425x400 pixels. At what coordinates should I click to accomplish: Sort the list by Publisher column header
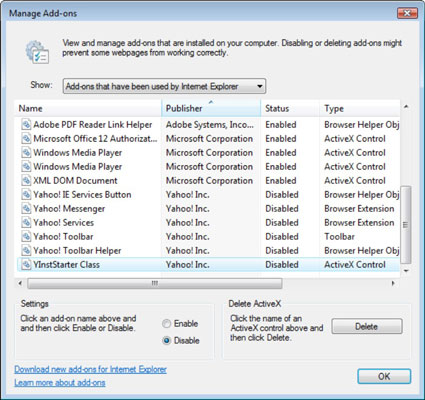[x=211, y=108]
